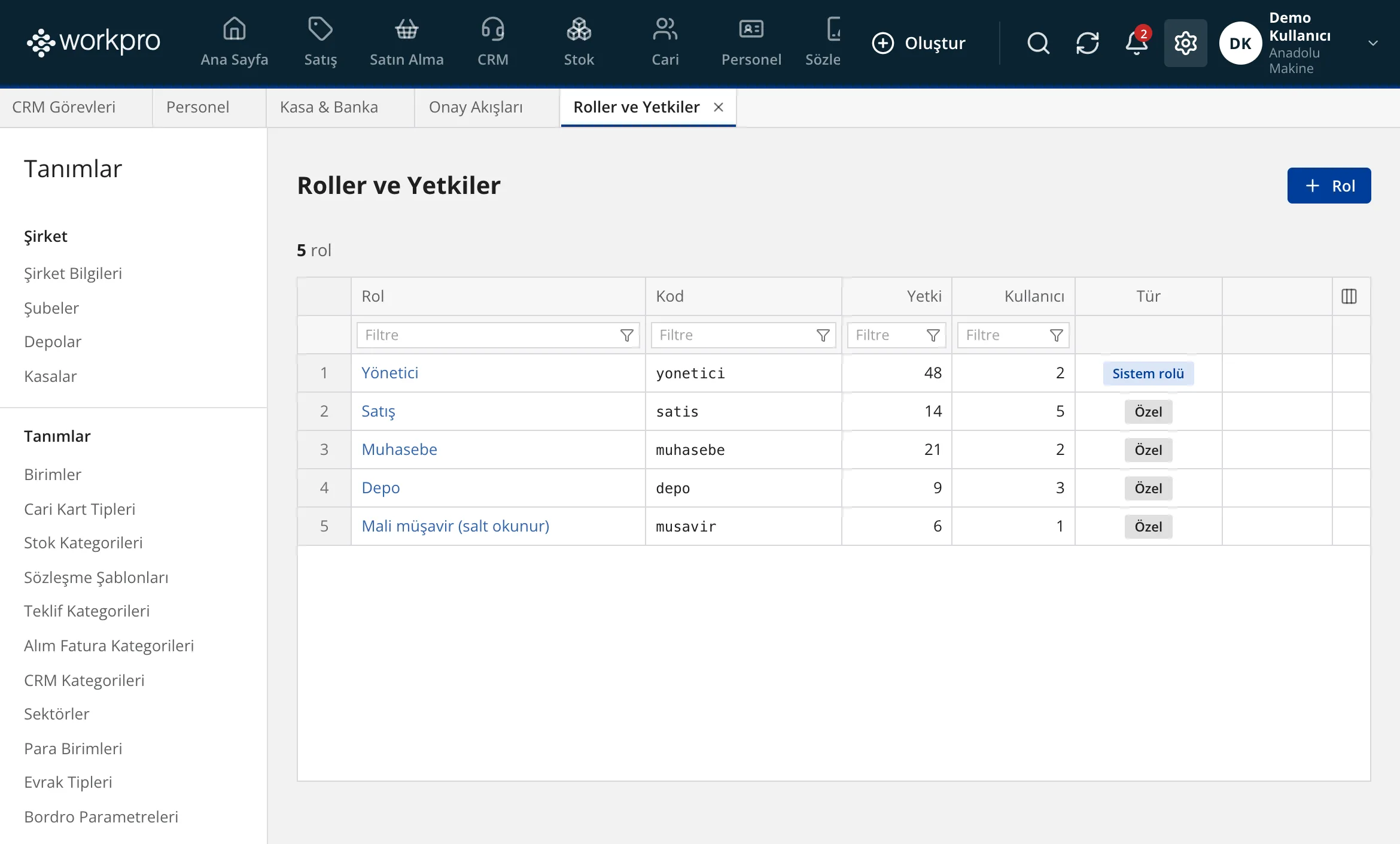Click the search magnifier icon
1400x844 pixels.
pos(1038,43)
